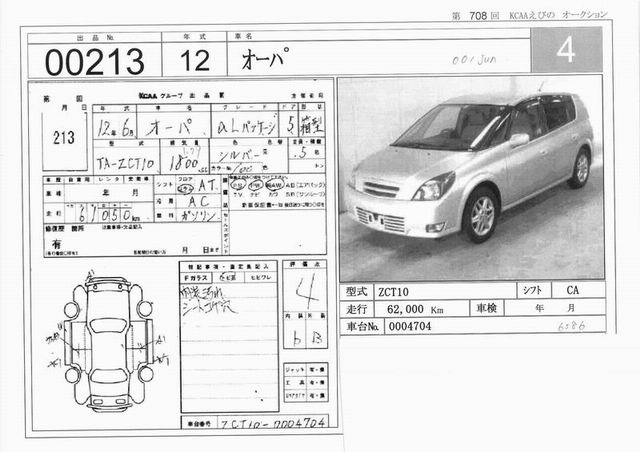Click the boxed entry number 213

[64, 138]
